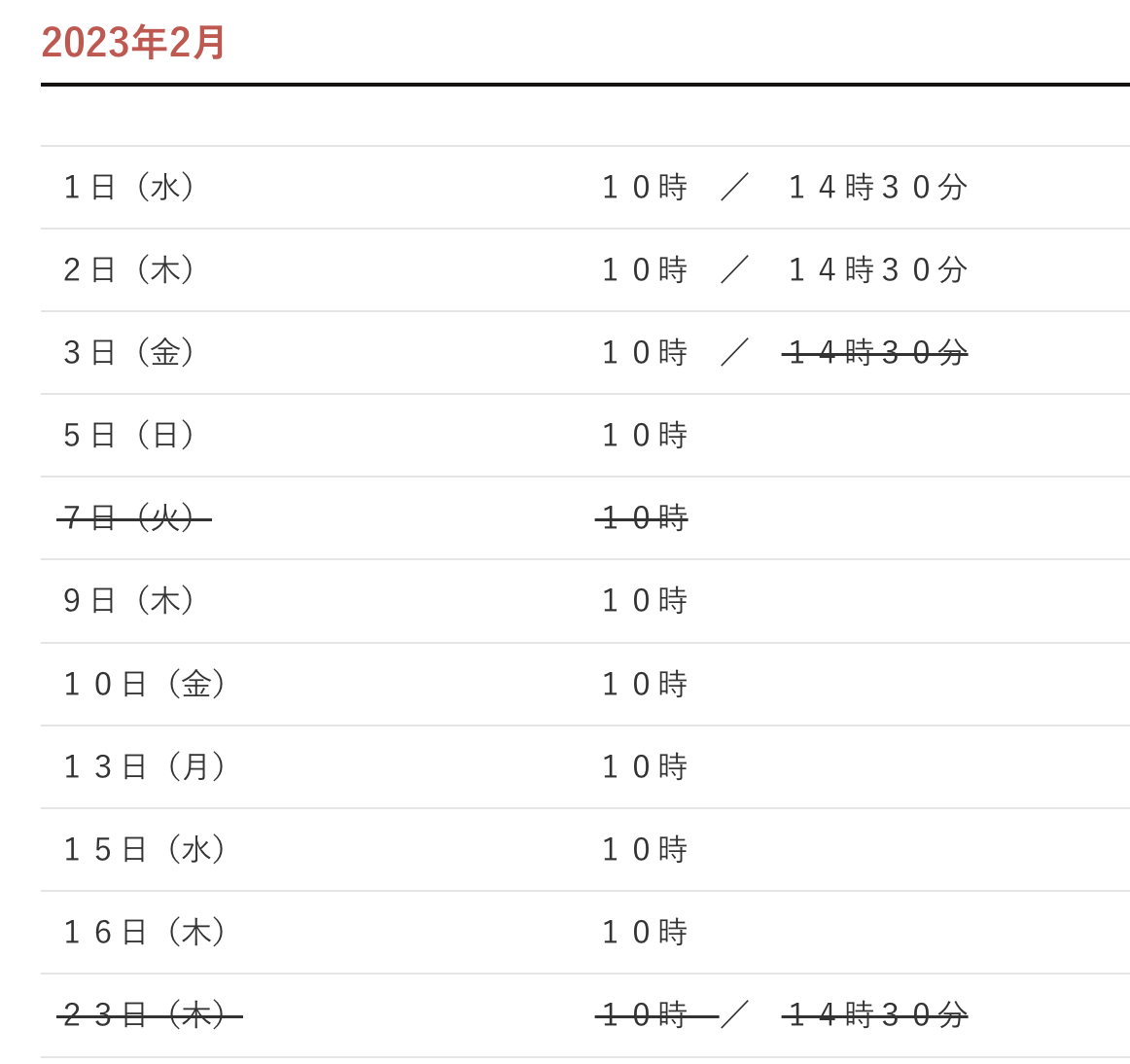Click the struck-through 23日（木） date
The height and width of the screenshot is (1064, 1130).
pyautogui.click(x=149, y=1015)
